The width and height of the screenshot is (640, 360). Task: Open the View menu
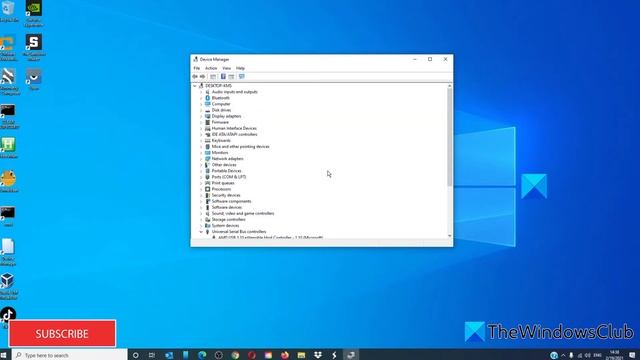(227, 68)
